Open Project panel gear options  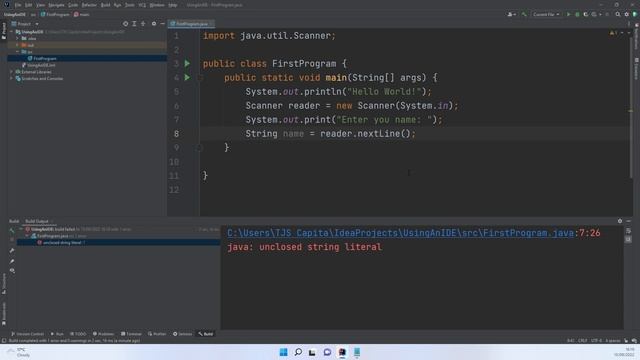pyautogui.click(x=154, y=24)
